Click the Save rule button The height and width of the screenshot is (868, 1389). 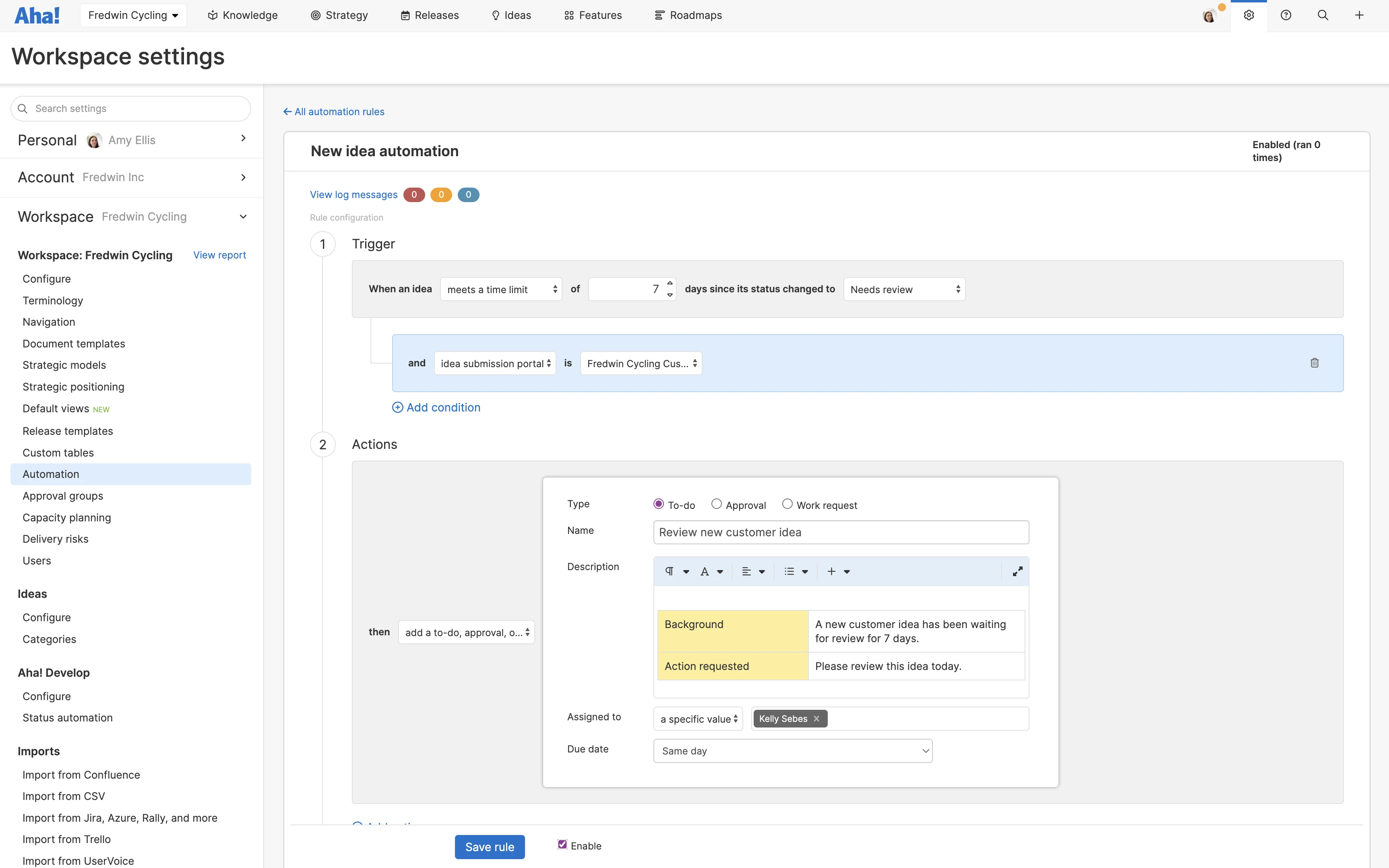coord(490,847)
